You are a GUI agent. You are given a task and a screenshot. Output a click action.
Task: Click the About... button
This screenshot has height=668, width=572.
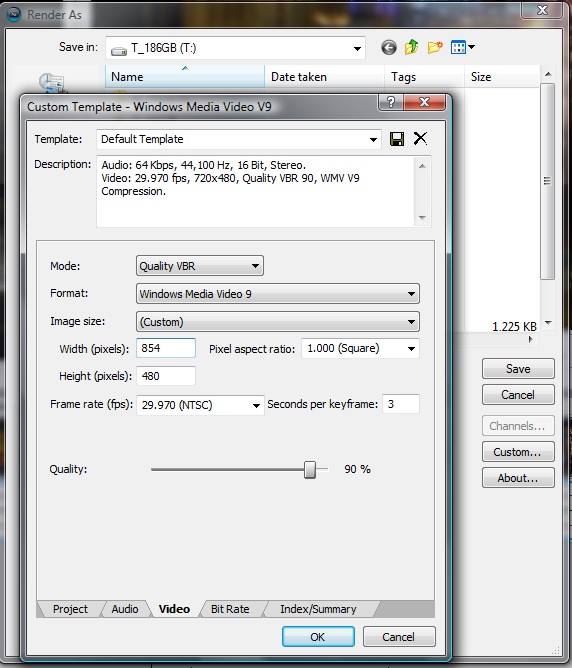[x=518, y=478]
